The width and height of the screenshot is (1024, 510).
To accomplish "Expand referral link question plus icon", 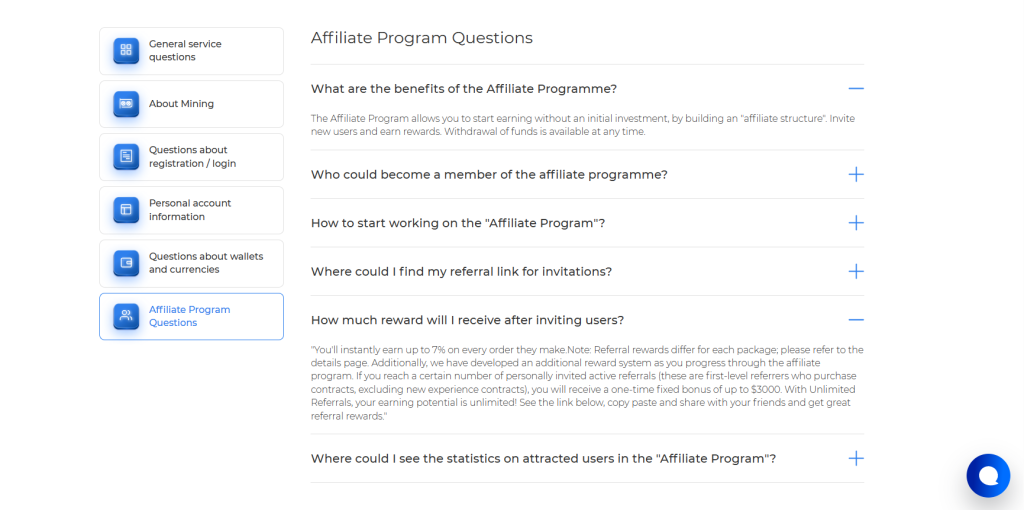I will pos(855,271).
